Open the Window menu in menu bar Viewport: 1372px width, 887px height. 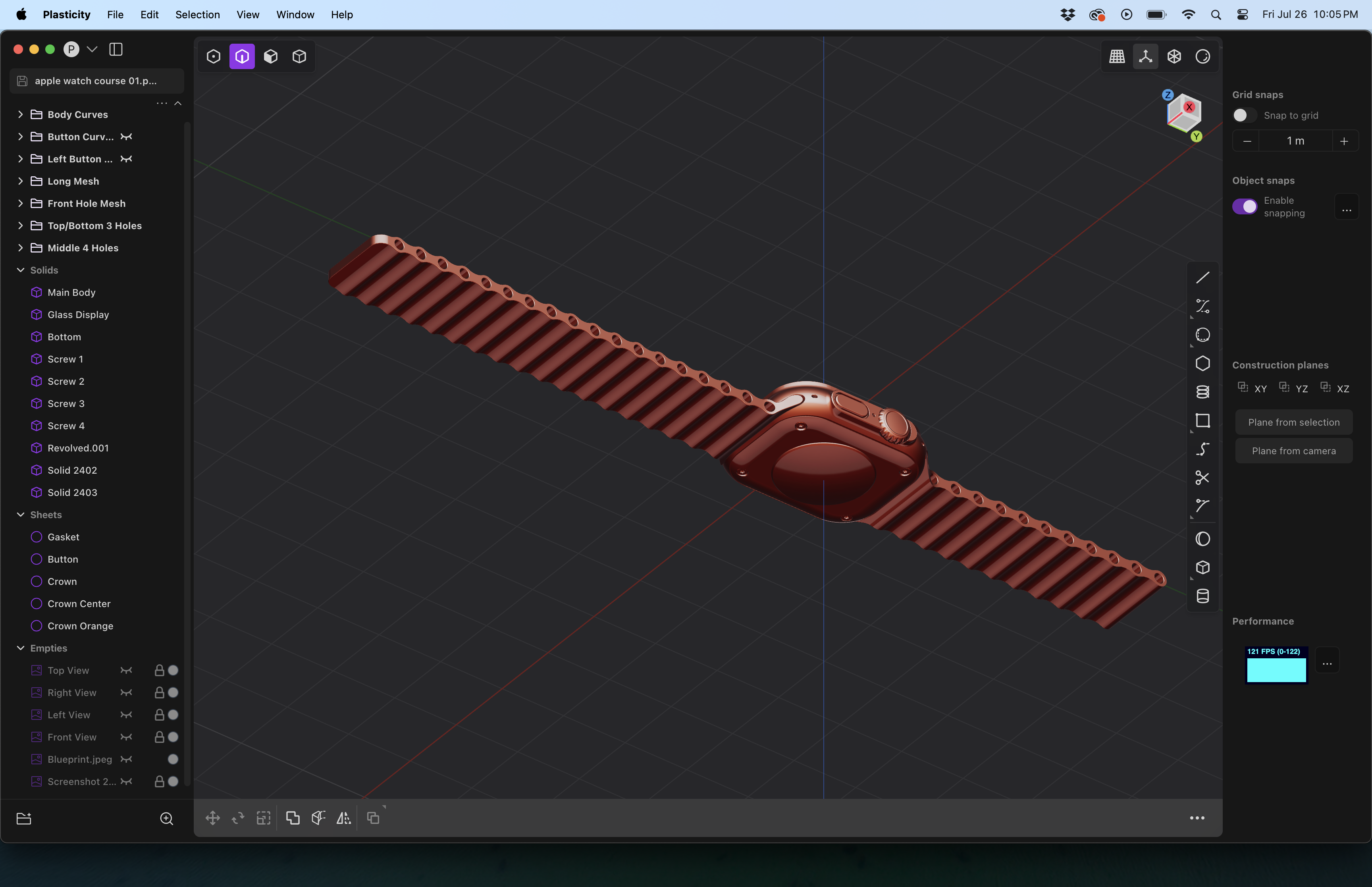[295, 14]
